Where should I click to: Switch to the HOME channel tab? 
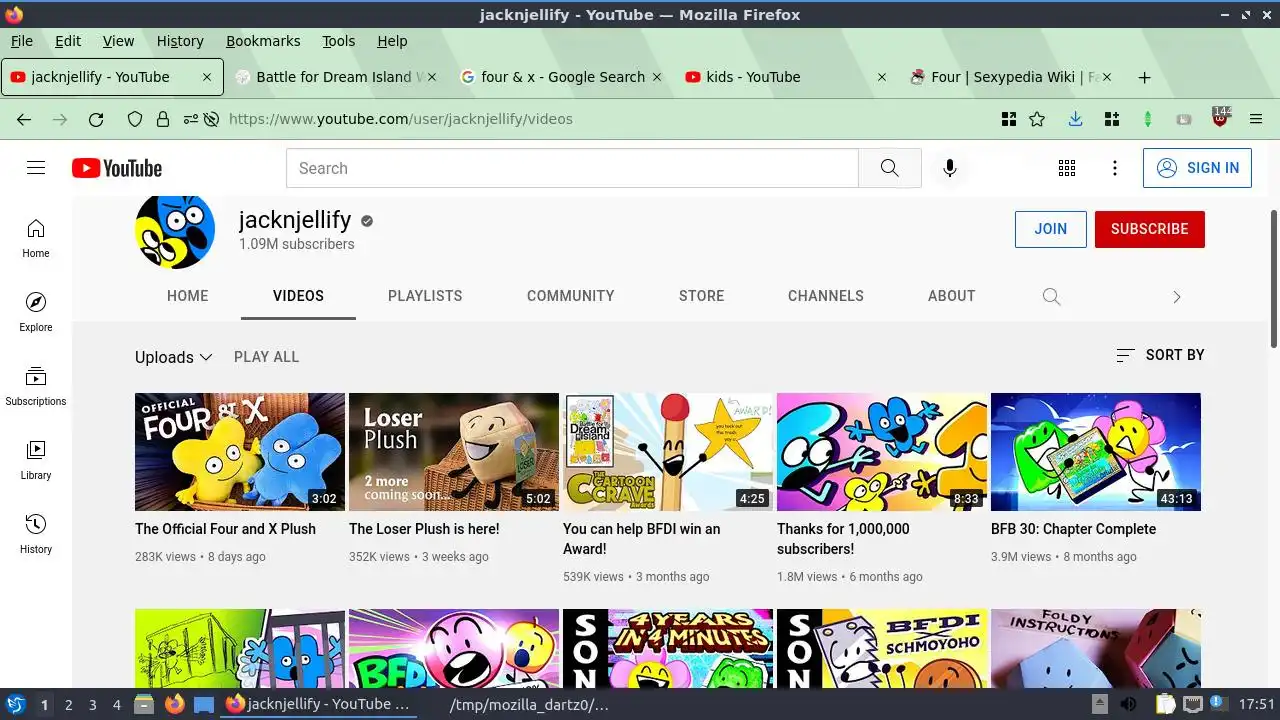point(188,296)
